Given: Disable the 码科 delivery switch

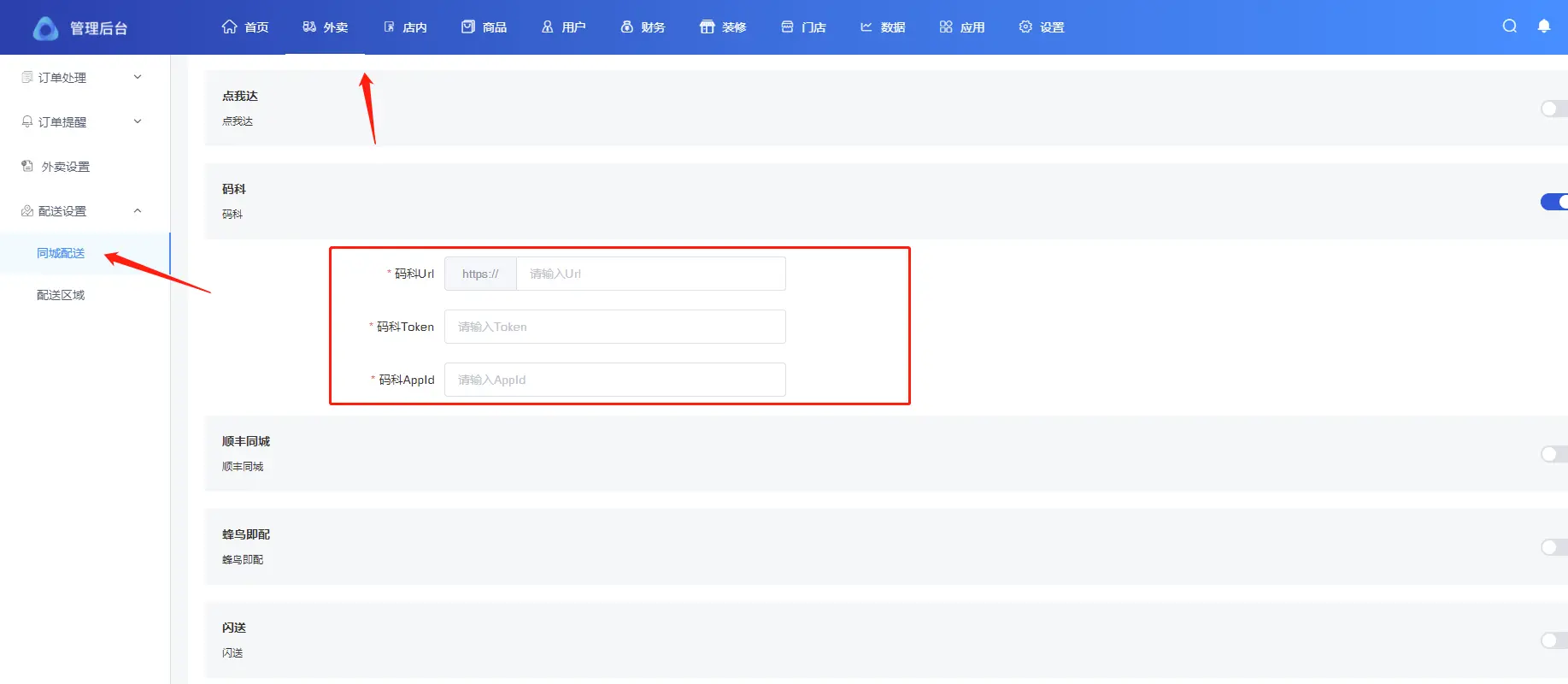Looking at the screenshot, I should tap(1553, 202).
